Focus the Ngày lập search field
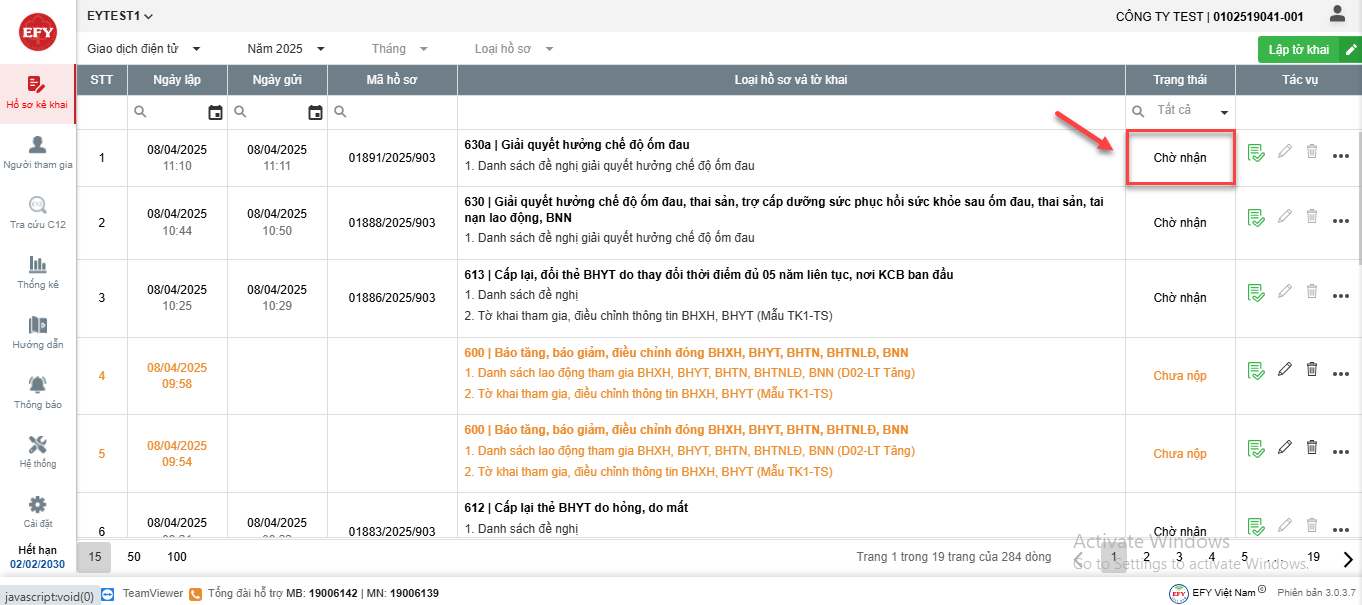The image size is (1362, 605). tap(176, 112)
